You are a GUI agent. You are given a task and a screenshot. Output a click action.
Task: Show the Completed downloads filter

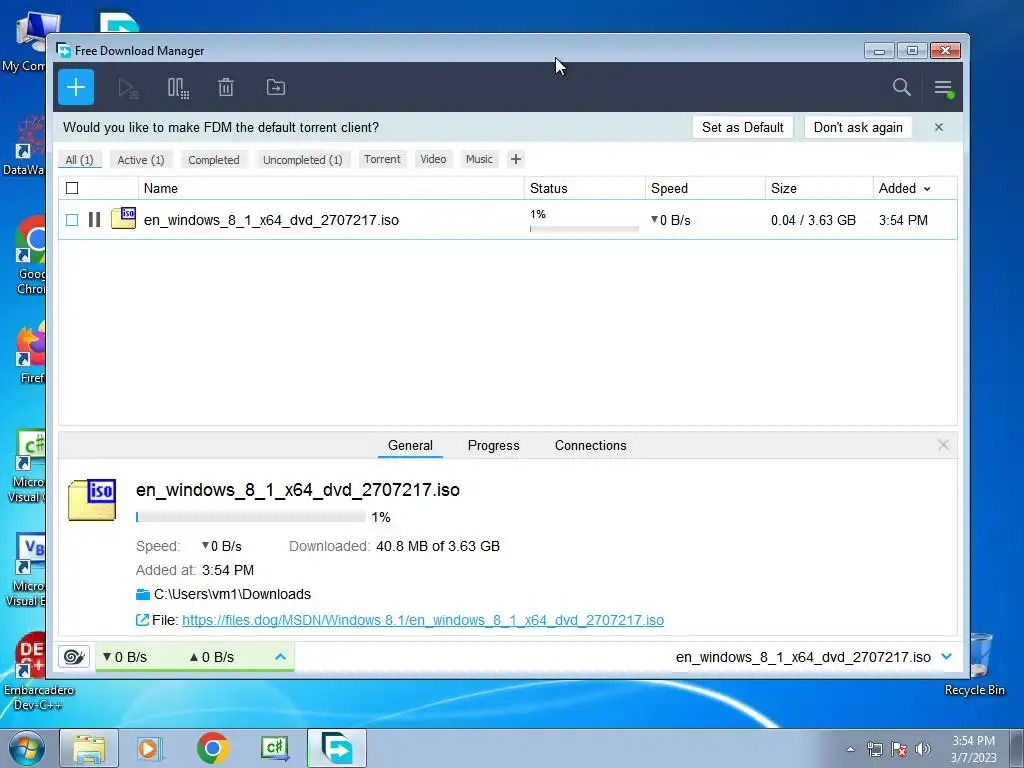pyautogui.click(x=214, y=159)
